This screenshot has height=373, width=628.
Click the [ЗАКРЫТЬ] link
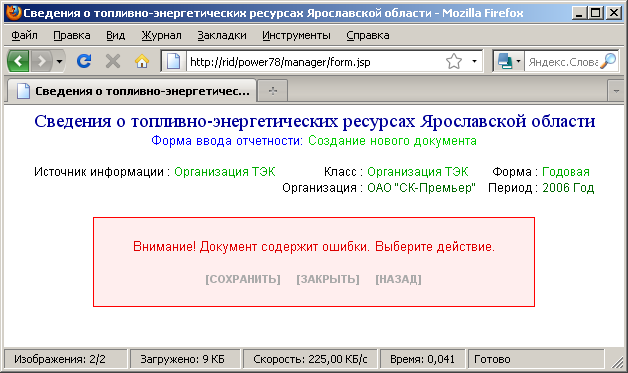coord(328,279)
